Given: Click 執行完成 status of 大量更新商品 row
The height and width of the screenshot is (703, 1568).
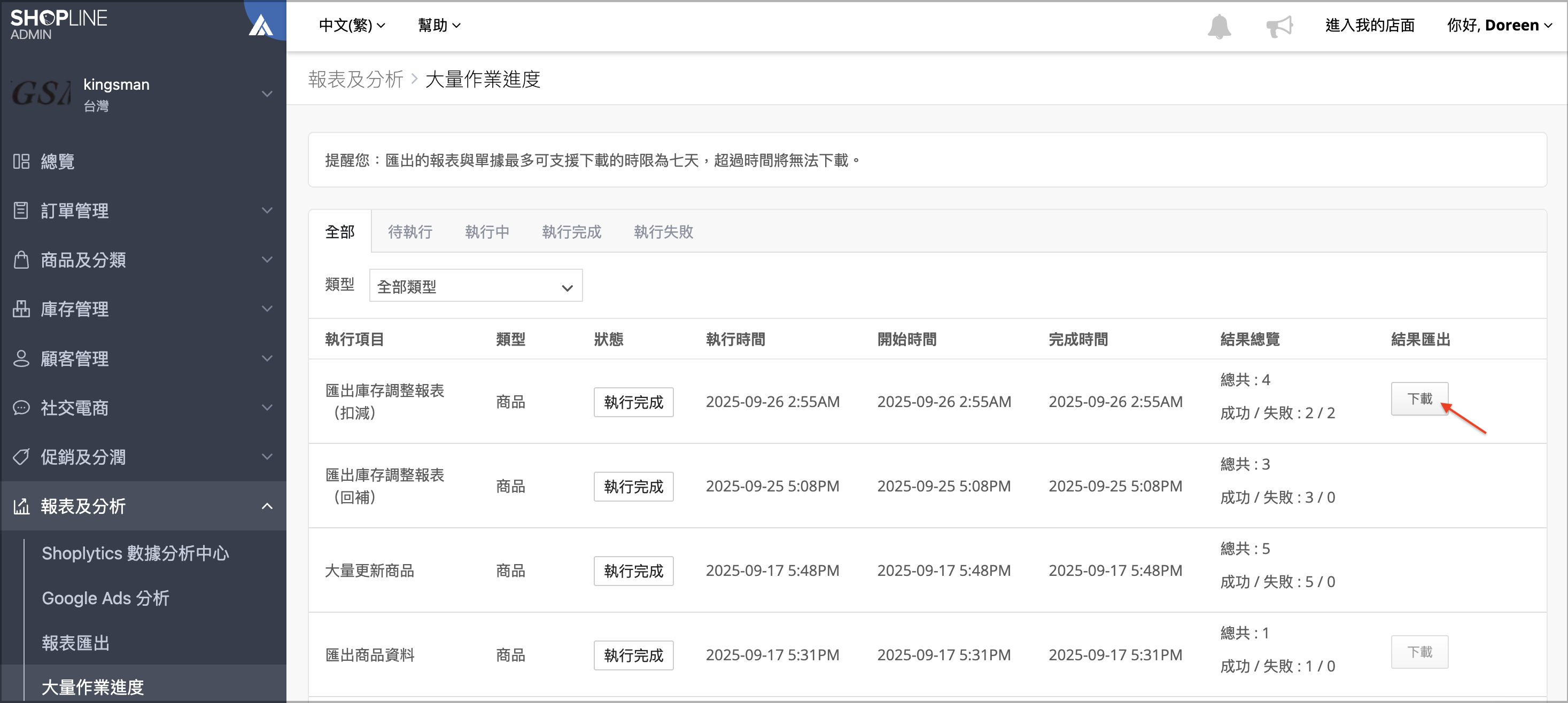Looking at the screenshot, I should coord(634,571).
